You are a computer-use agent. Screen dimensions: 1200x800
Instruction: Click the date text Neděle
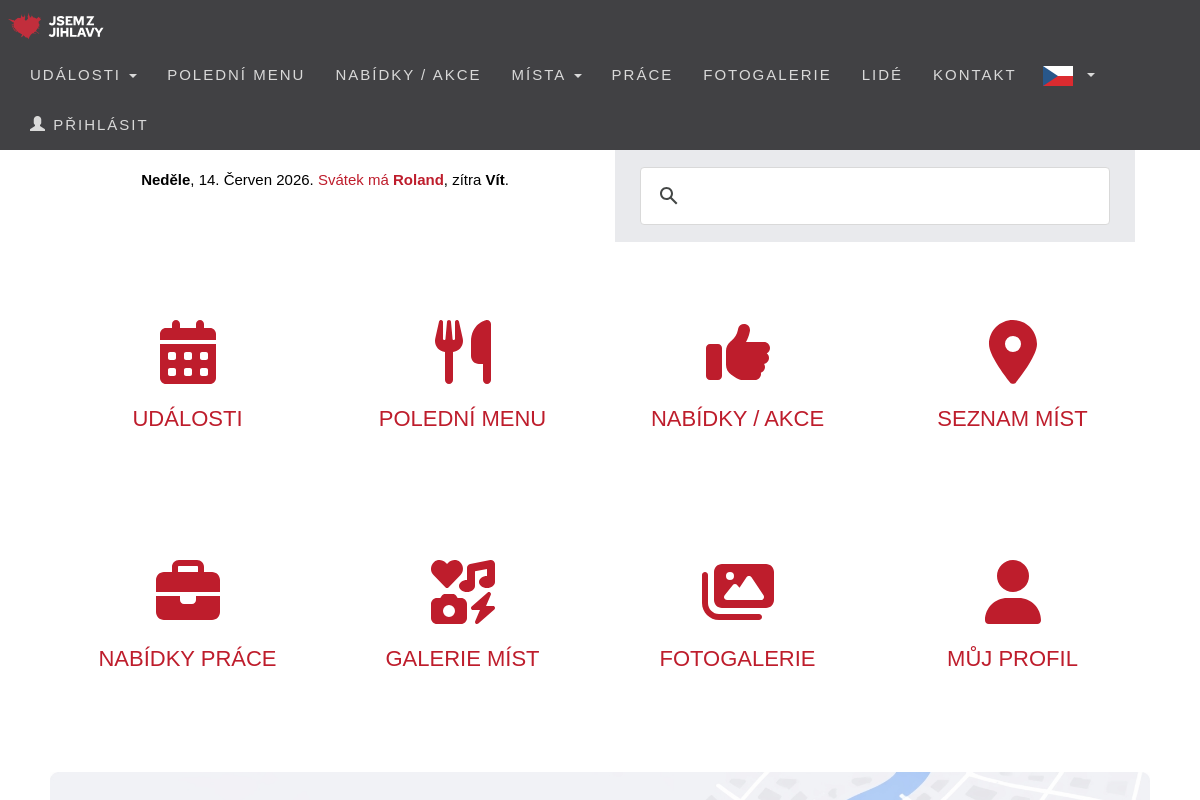[x=165, y=180]
